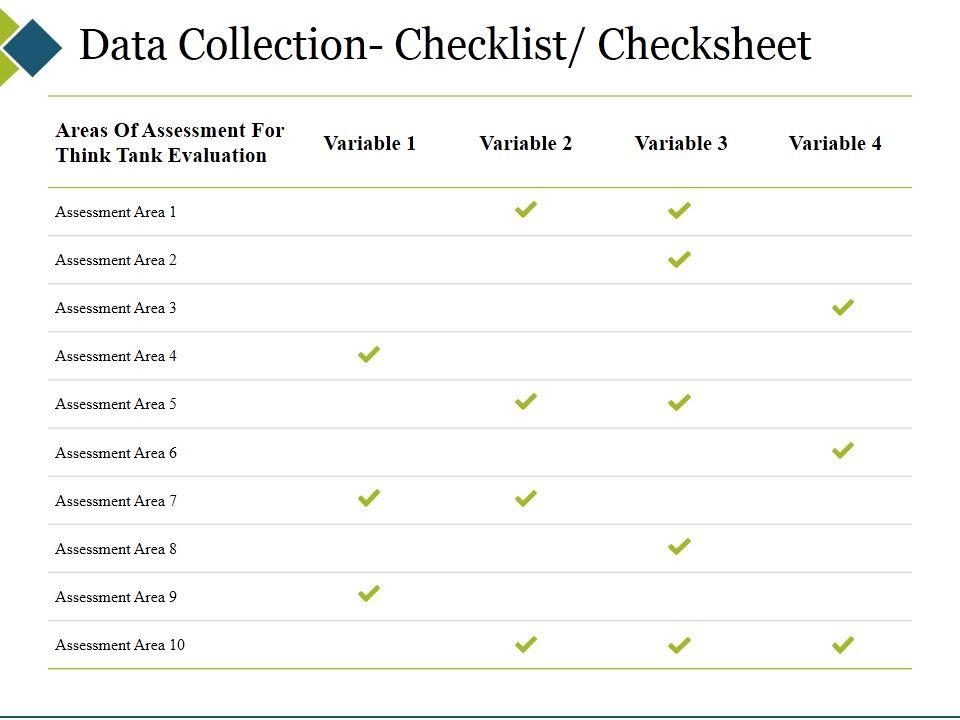Select the Assessment Area 10 row label
The width and height of the screenshot is (960, 720).
point(120,645)
